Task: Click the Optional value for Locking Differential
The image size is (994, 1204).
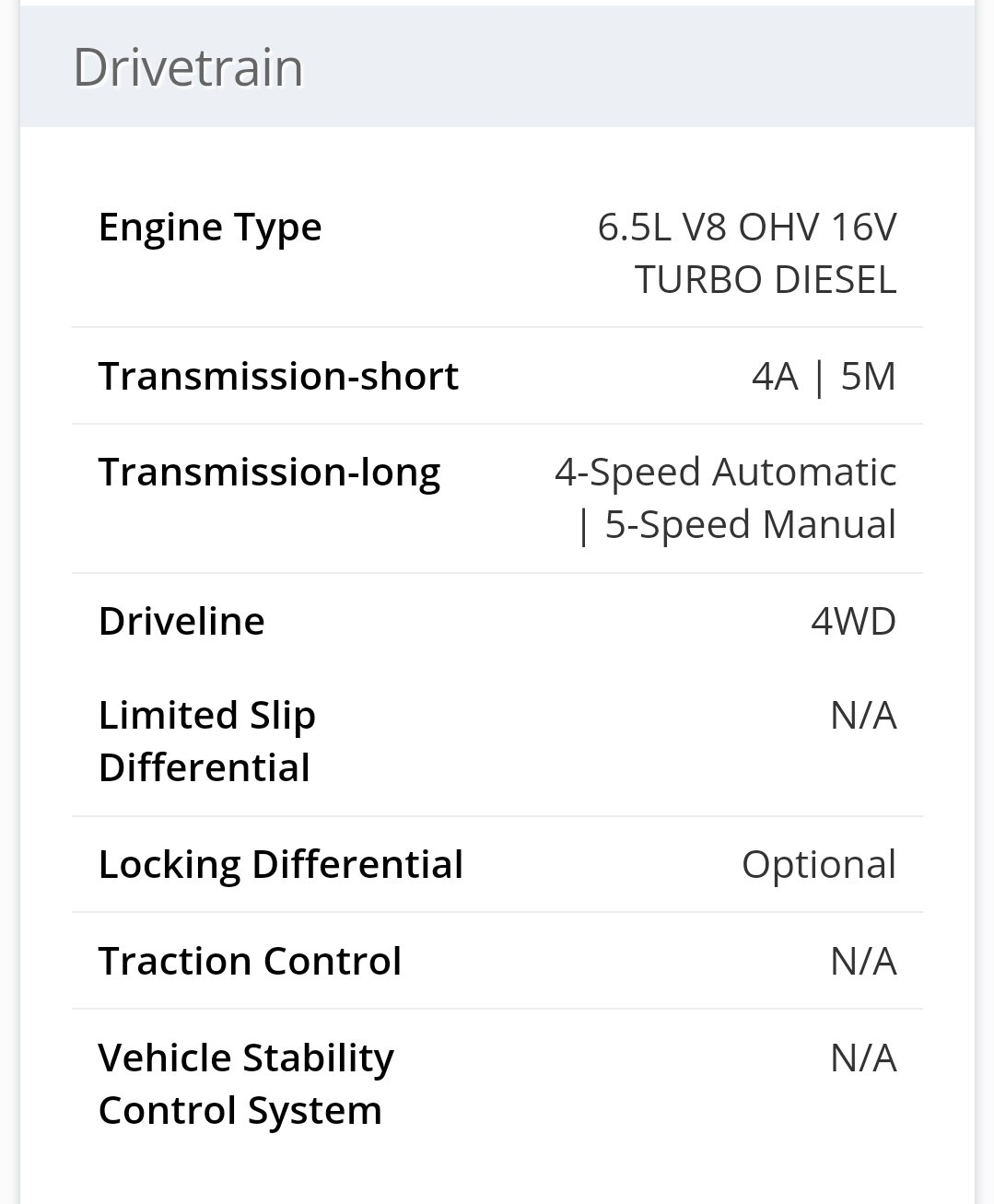Action: click(818, 864)
